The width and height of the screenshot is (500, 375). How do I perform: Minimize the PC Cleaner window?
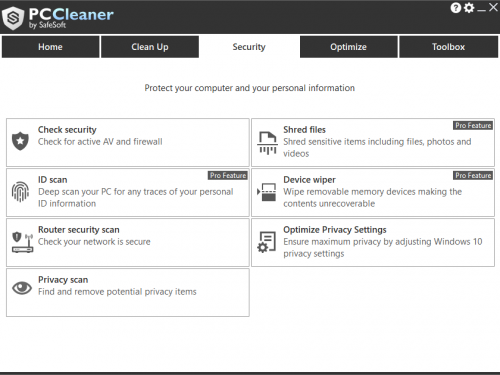point(481,9)
